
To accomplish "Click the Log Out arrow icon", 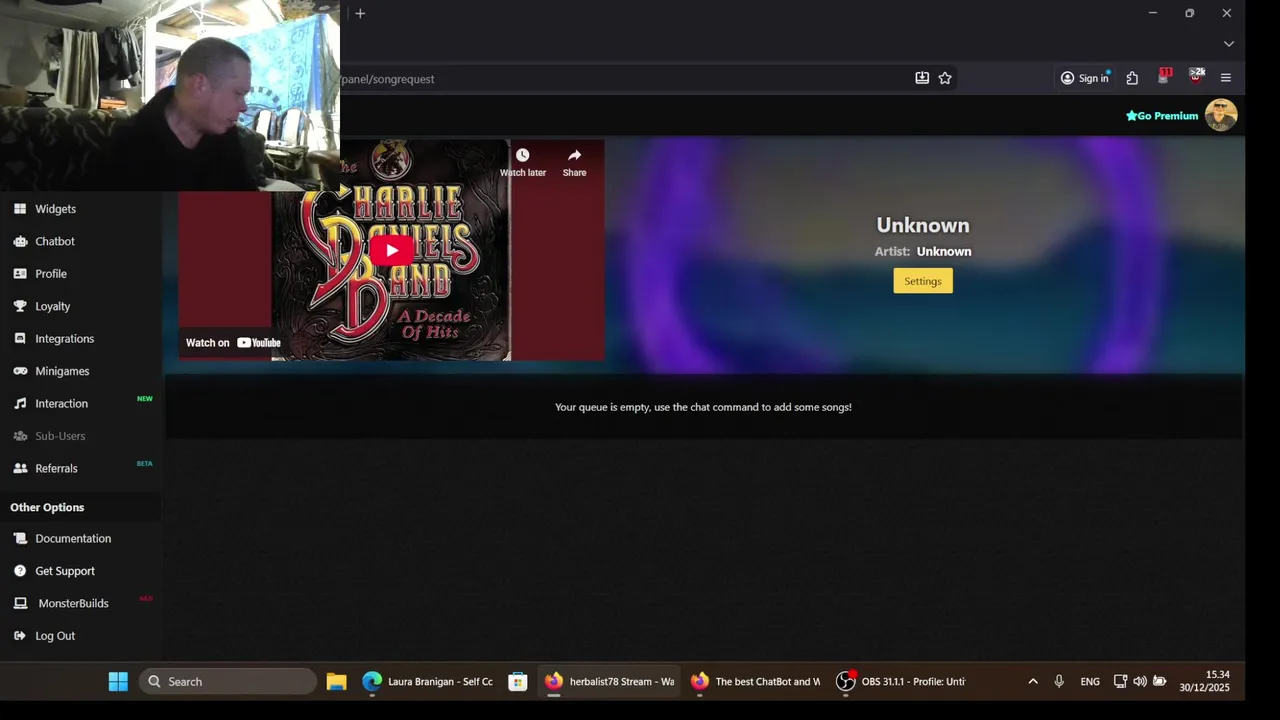I will click(x=20, y=636).
